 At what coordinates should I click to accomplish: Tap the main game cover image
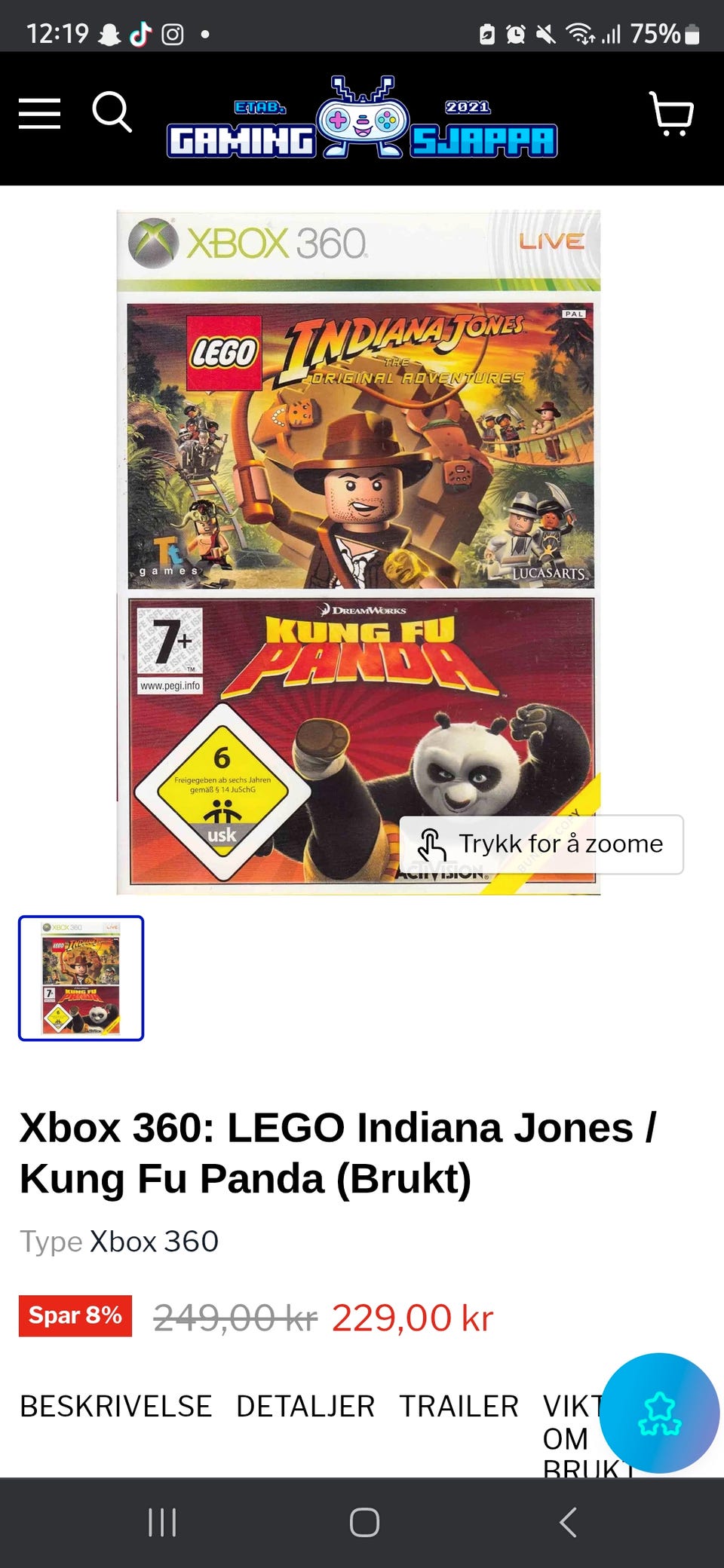pyautogui.click(x=358, y=552)
